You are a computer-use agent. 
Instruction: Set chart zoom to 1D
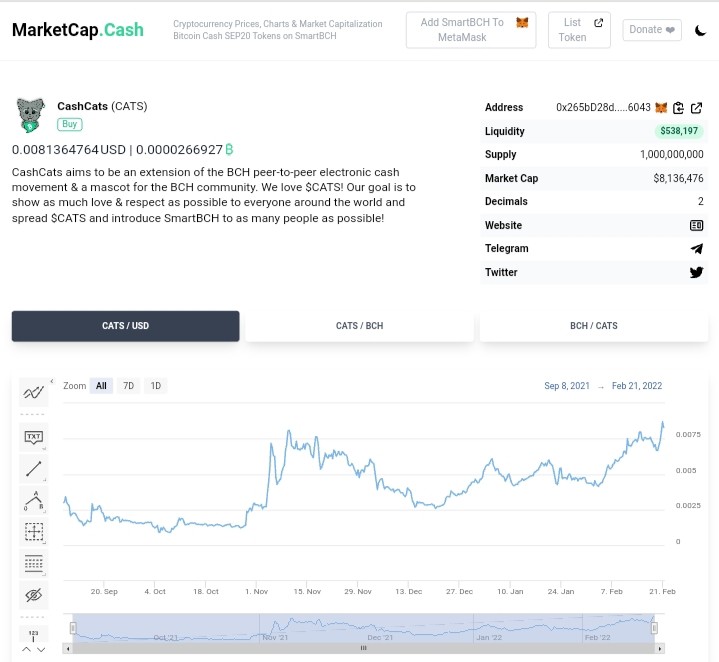(x=156, y=386)
